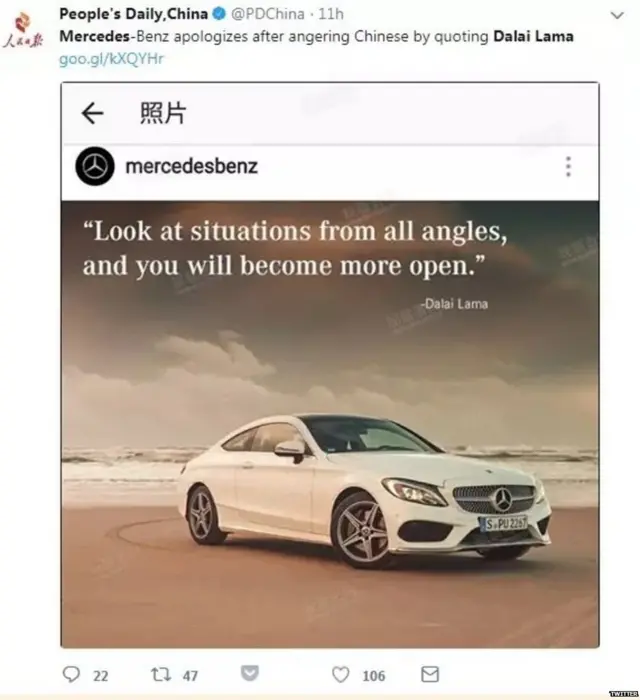Click the reply speech bubble icon

(x=71, y=675)
